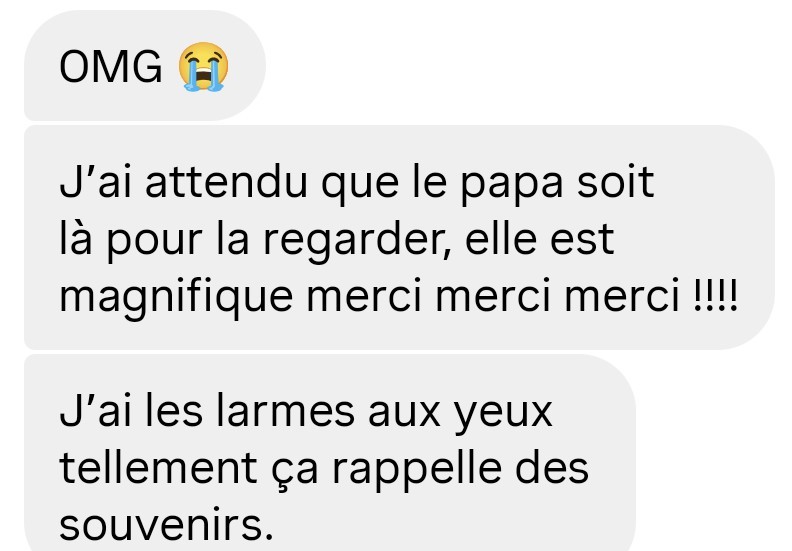Click the word "attendu"
This screenshot has height=551, width=792.
pyautogui.click(x=226, y=181)
